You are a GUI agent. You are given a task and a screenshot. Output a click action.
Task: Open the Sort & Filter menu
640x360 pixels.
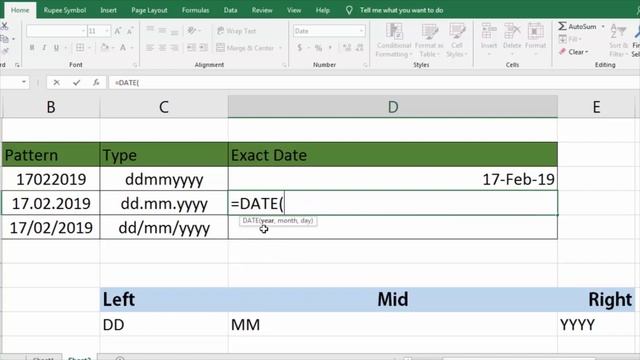pos(618,40)
